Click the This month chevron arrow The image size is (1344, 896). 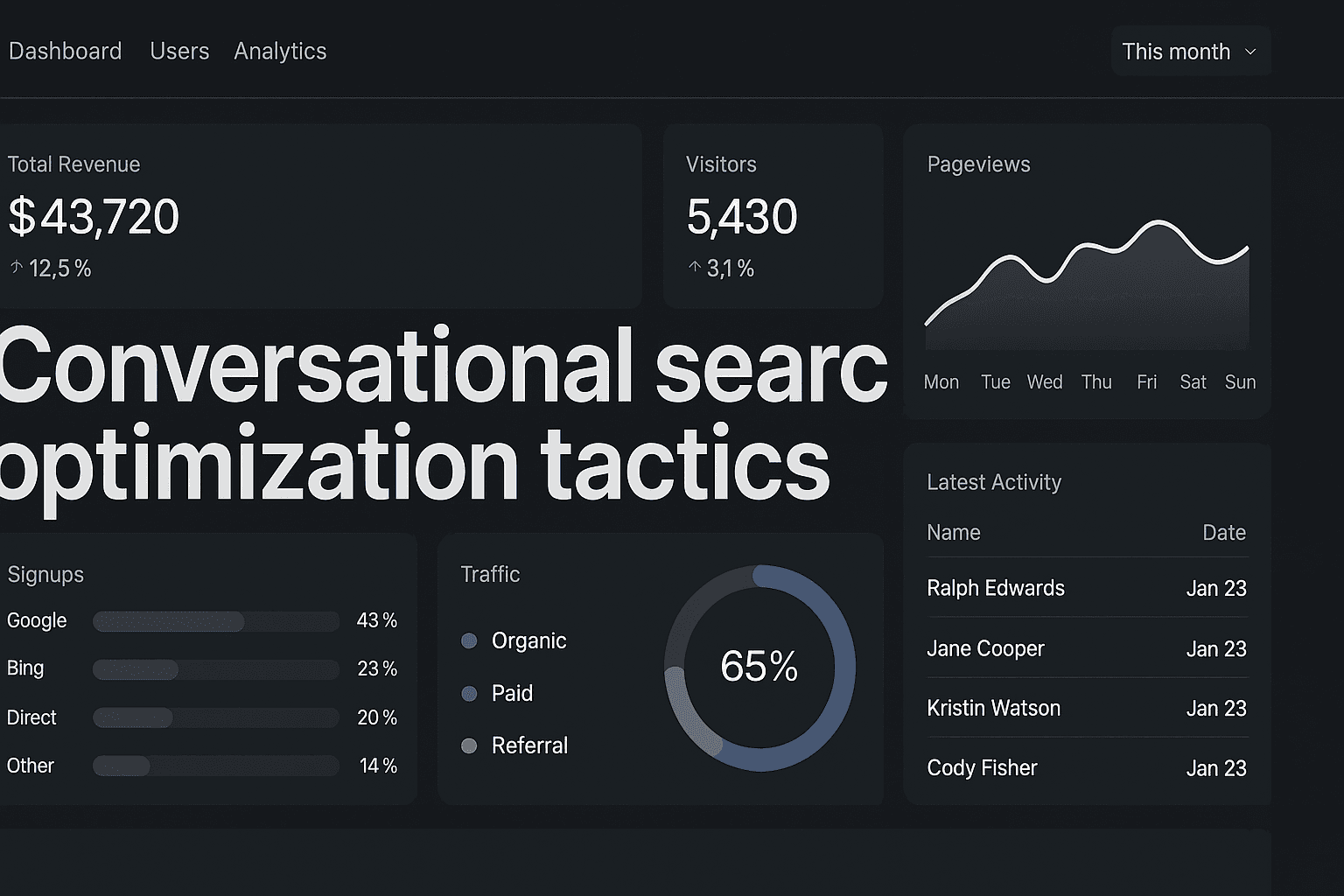1251,52
